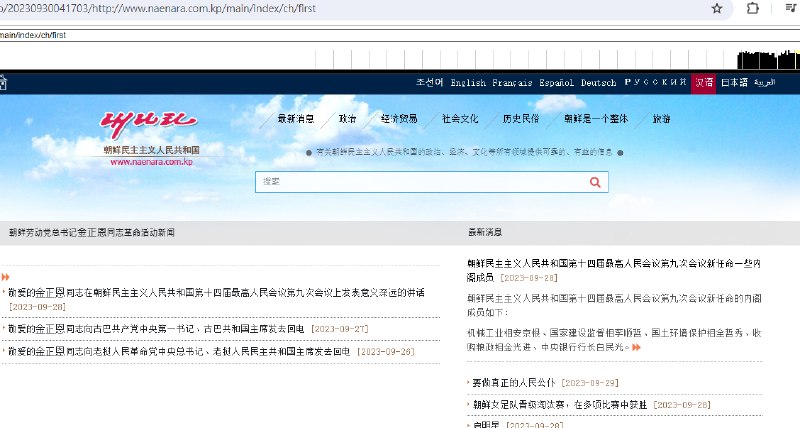Open the www.naenara.com.kp link under logo
Screen dimensions: 800x428
pos(152,162)
